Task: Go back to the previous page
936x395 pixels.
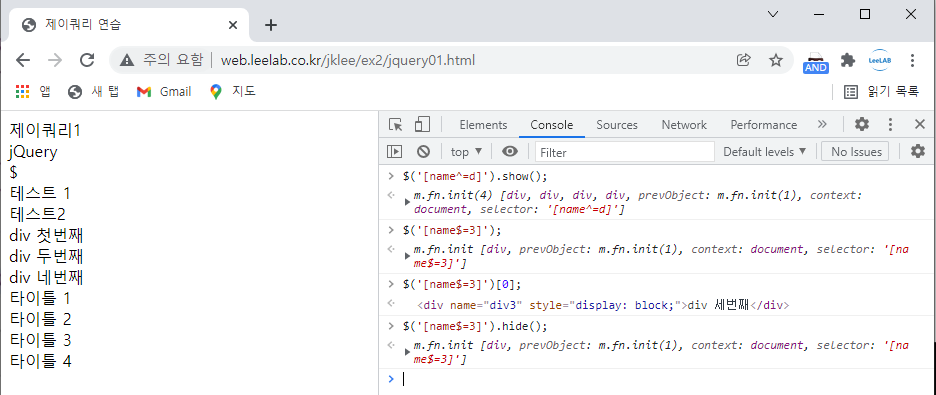Action: (23, 60)
